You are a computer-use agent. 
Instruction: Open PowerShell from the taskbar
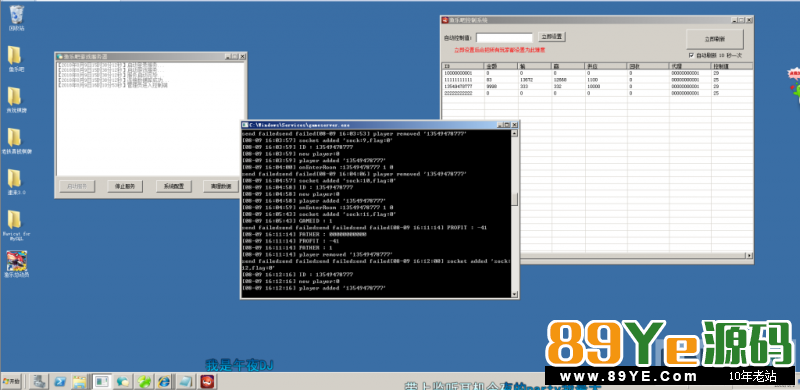point(61,381)
